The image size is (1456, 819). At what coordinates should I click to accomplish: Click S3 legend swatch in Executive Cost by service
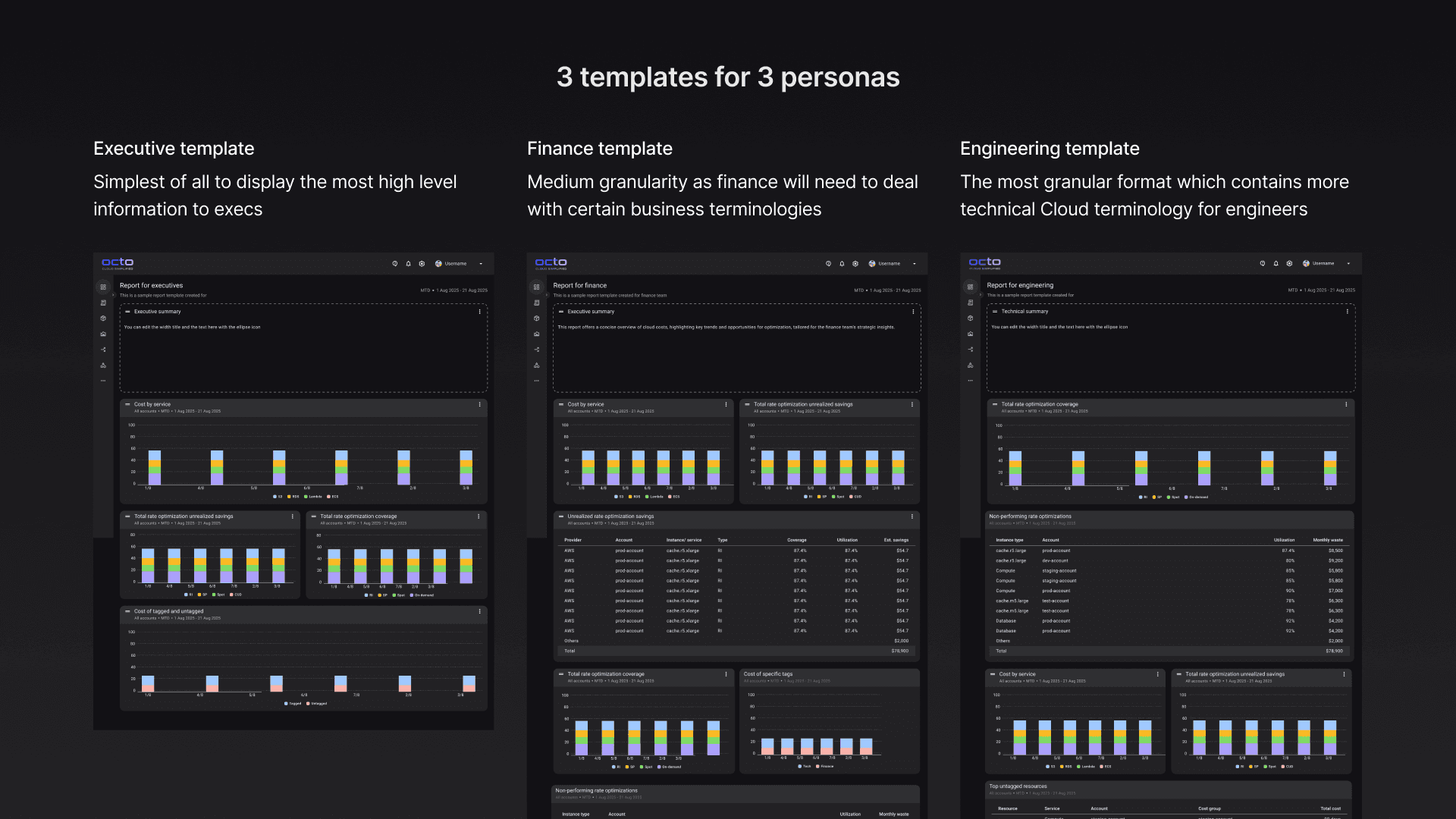point(275,497)
